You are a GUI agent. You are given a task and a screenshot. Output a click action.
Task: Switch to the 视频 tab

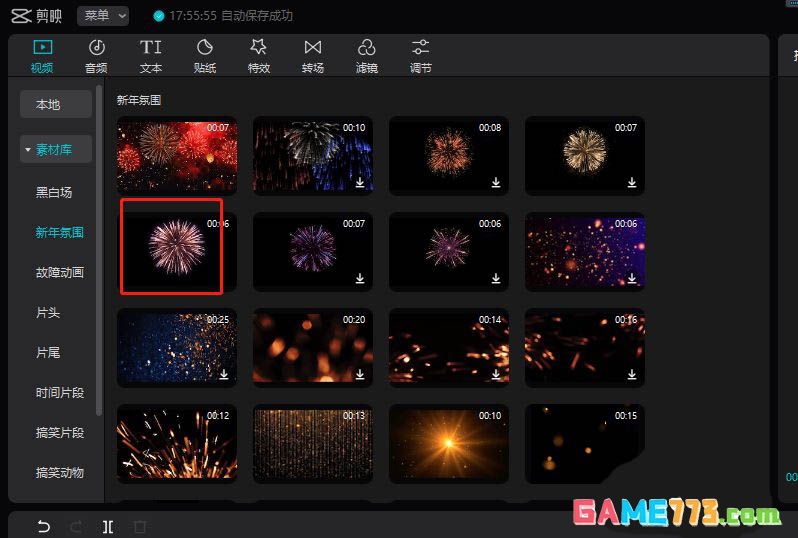(42, 56)
